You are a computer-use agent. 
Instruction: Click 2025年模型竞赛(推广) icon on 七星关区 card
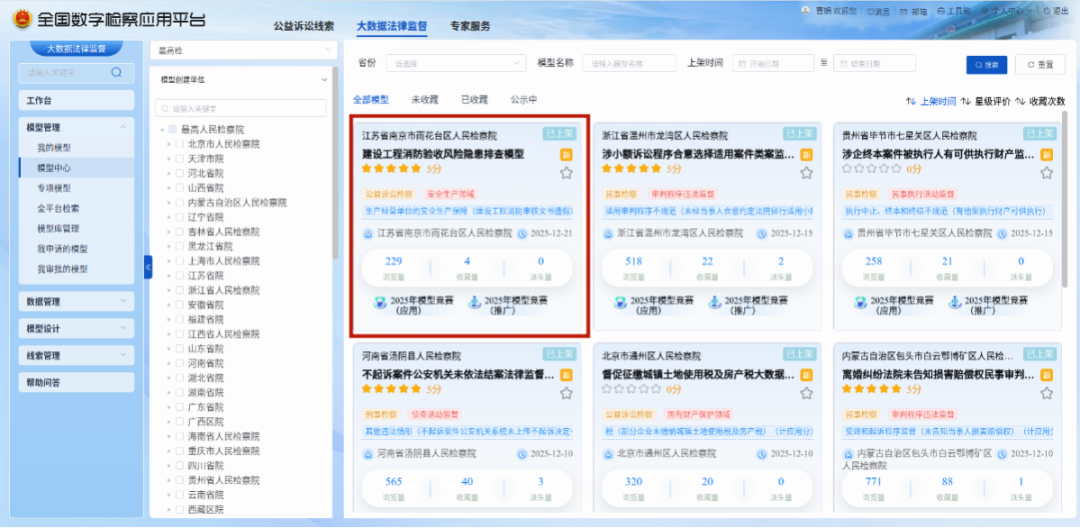coord(955,303)
